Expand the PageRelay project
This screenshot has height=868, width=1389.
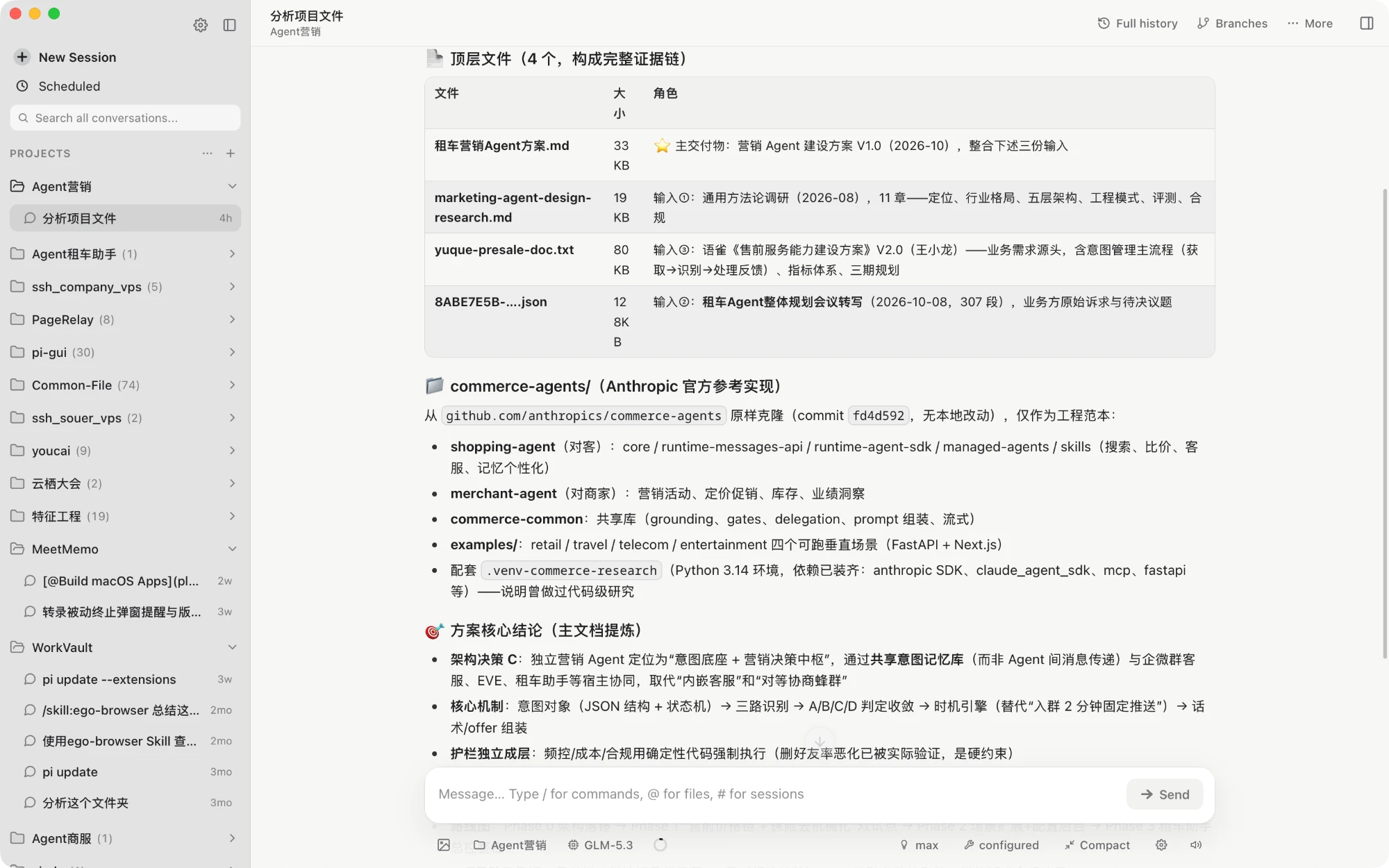[x=232, y=319]
